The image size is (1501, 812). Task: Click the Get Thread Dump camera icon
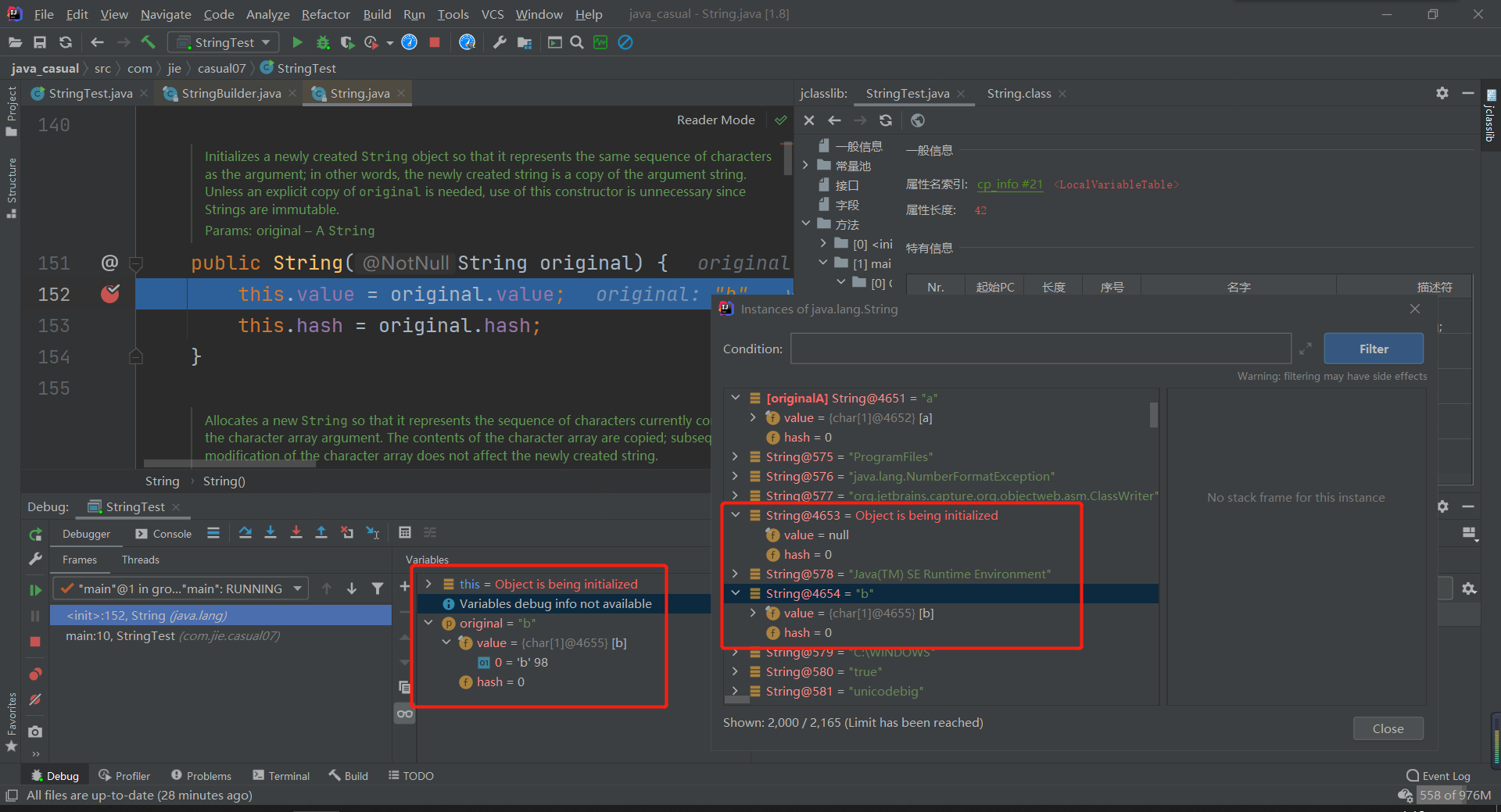(35, 732)
